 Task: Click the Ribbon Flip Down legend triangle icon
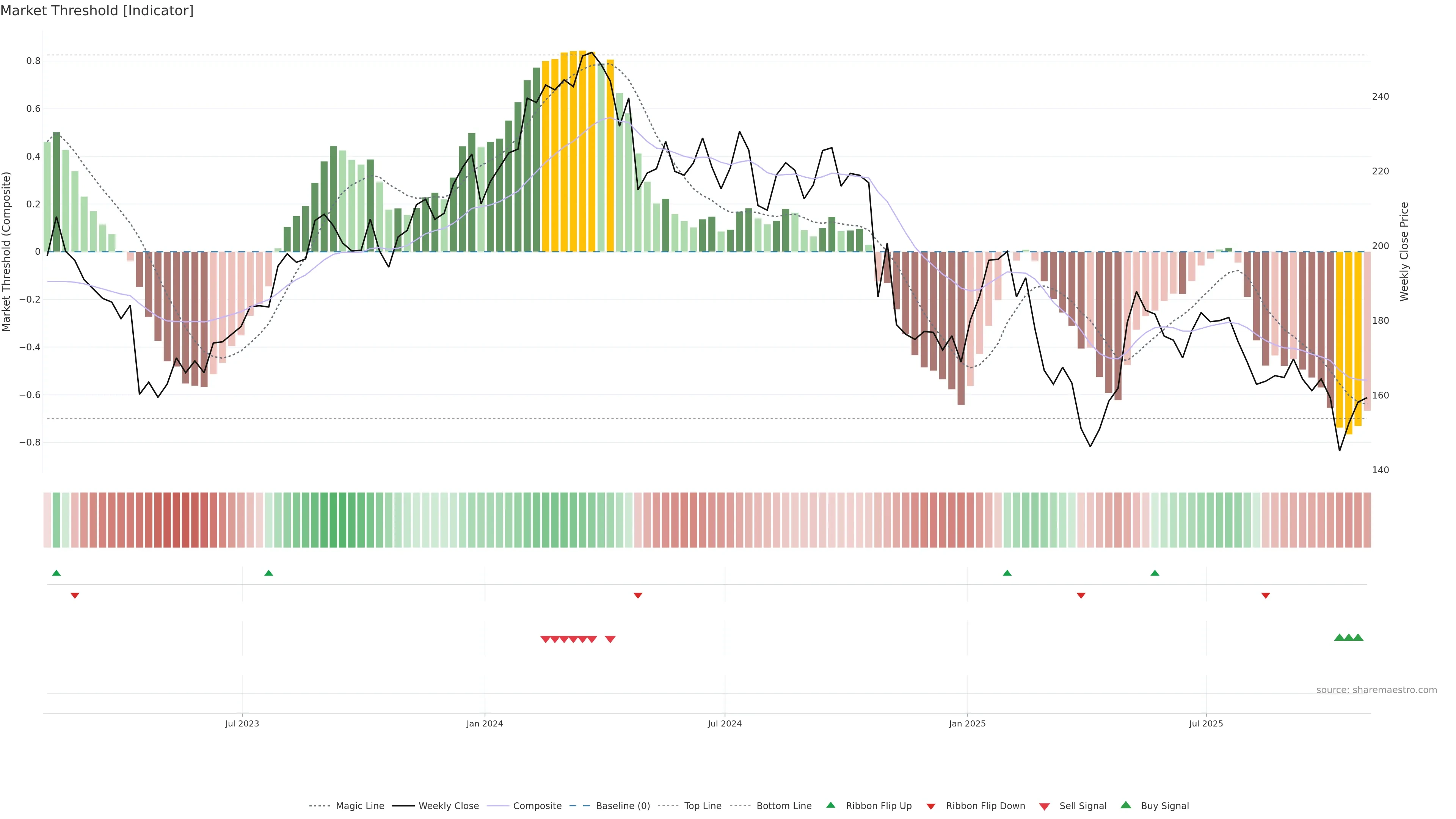coord(931,806)
